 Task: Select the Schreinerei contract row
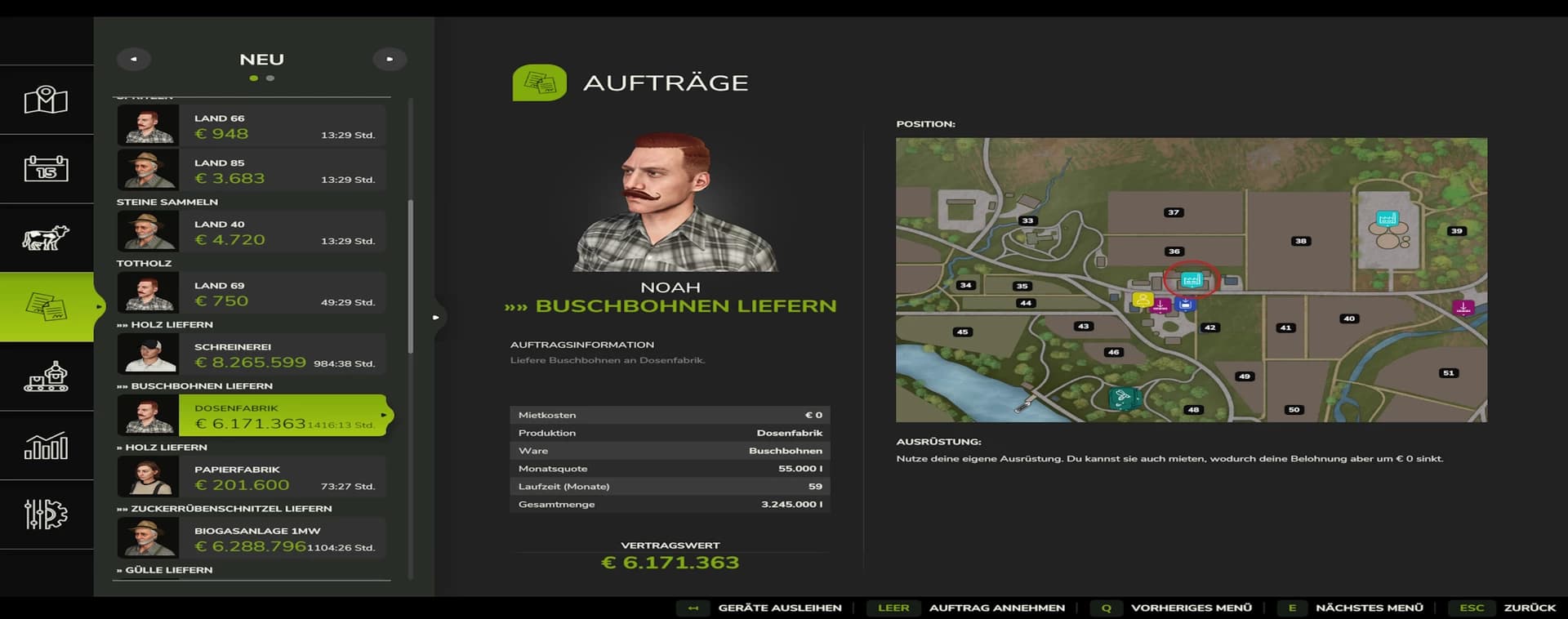(252, 354)
